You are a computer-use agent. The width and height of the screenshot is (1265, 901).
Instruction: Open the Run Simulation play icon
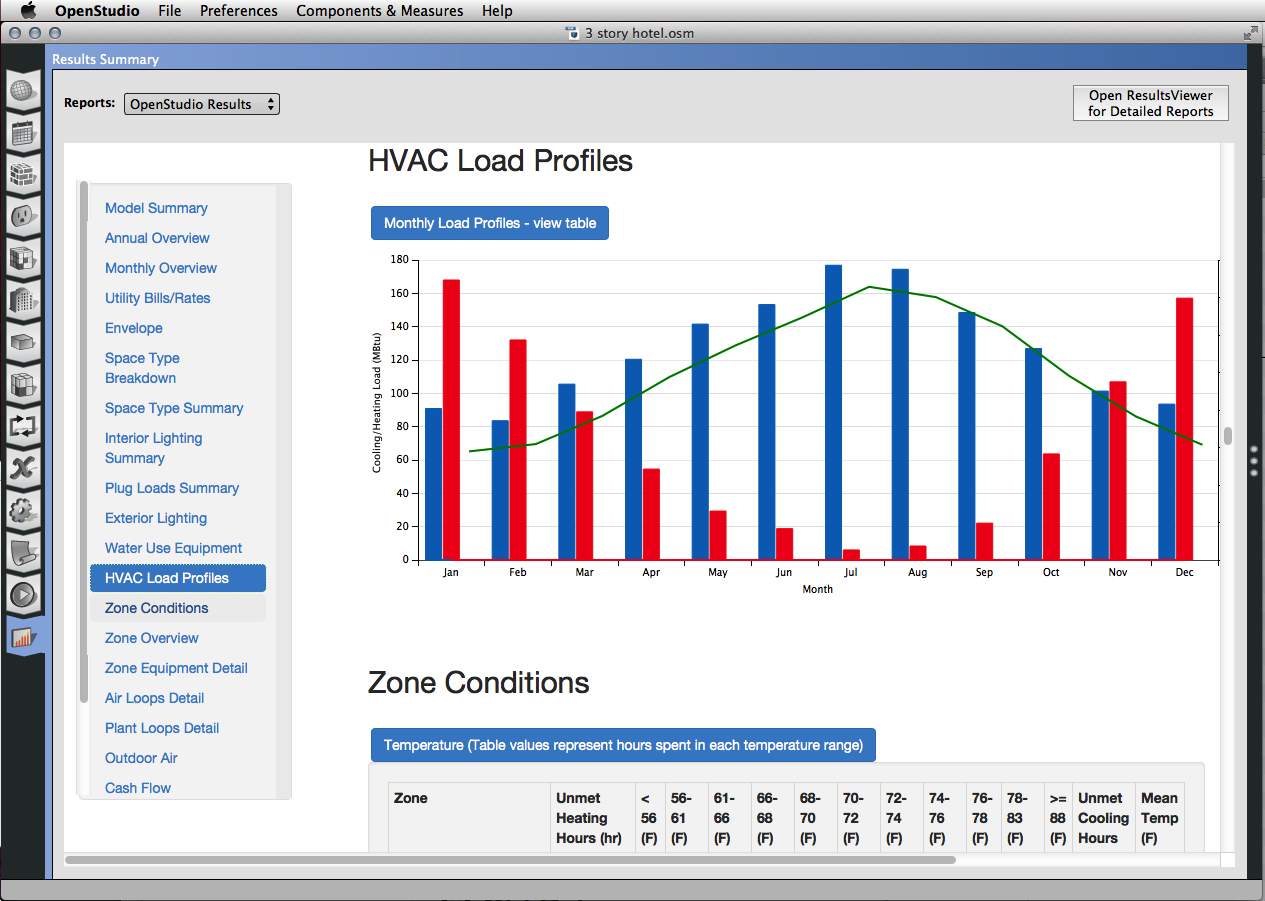22,594
